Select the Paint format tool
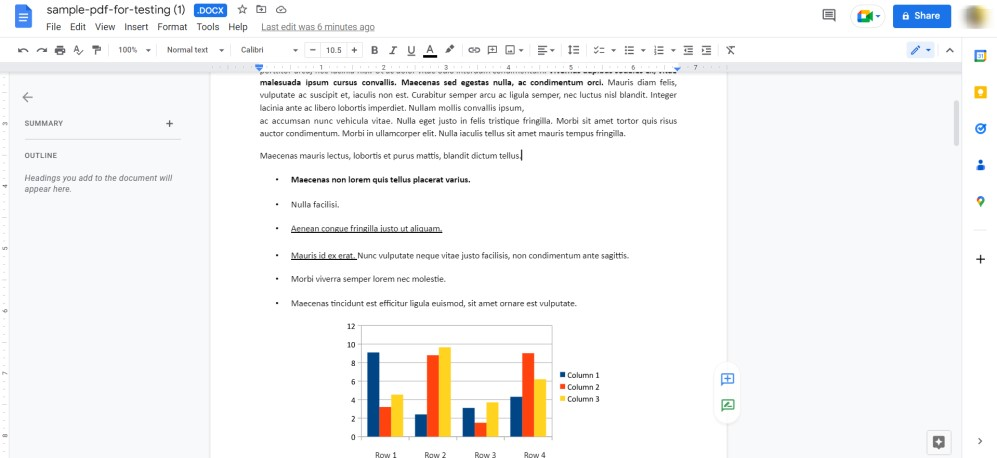997x458 pixels. [x=95, y=50]
